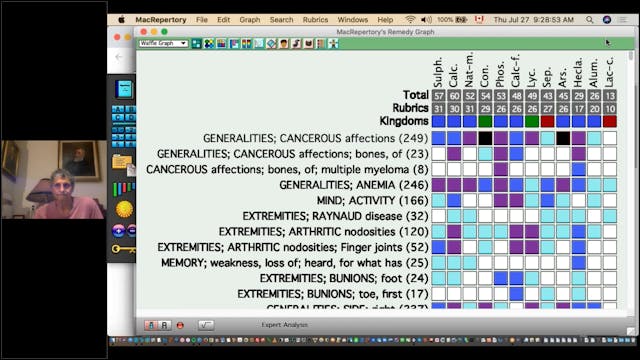This screenshot has height=360, width=640.
Task: Open the blue book icon in sidebar
Action: pyautogui.click(x=124, y=89)
